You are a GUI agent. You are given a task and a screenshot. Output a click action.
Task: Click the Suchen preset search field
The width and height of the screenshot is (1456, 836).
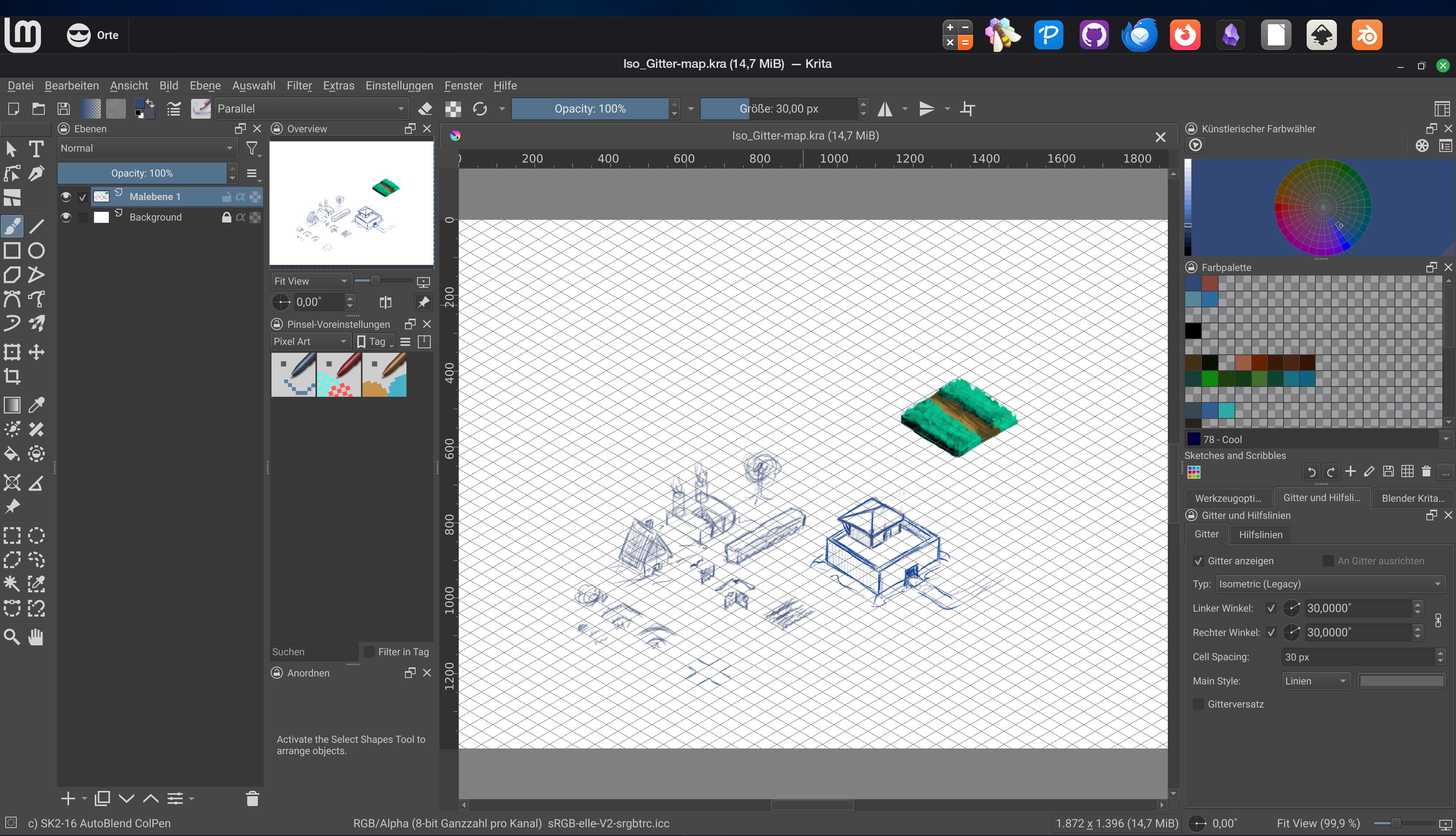coord(314,652)
